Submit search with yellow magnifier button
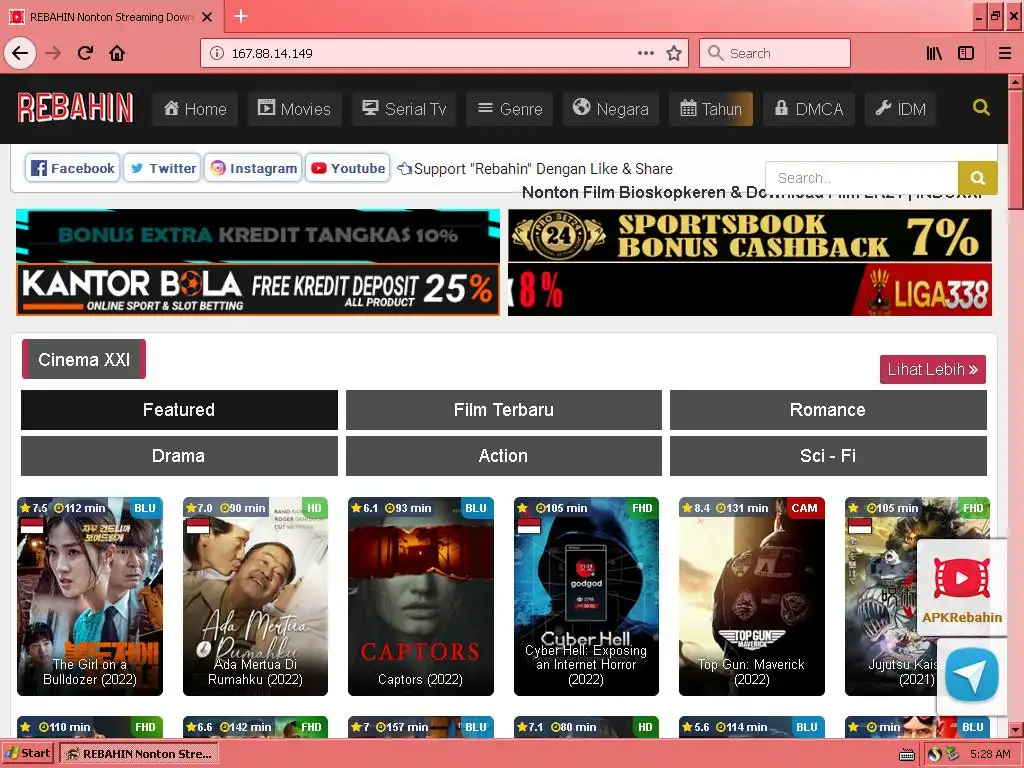The width and height of the screenshot is (1024, 768). coord(978,178)
